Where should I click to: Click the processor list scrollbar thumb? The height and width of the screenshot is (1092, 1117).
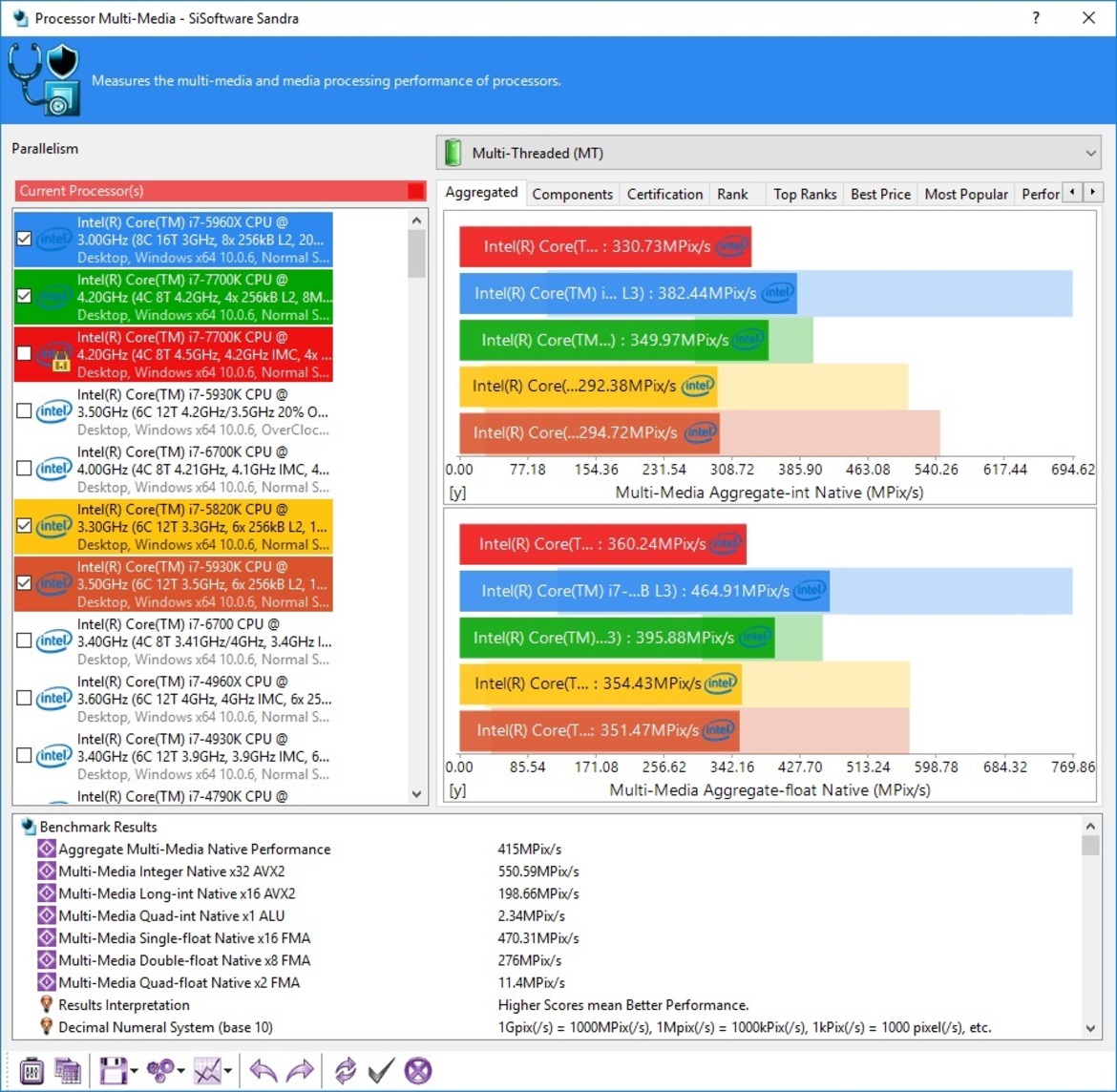(417, 254)
